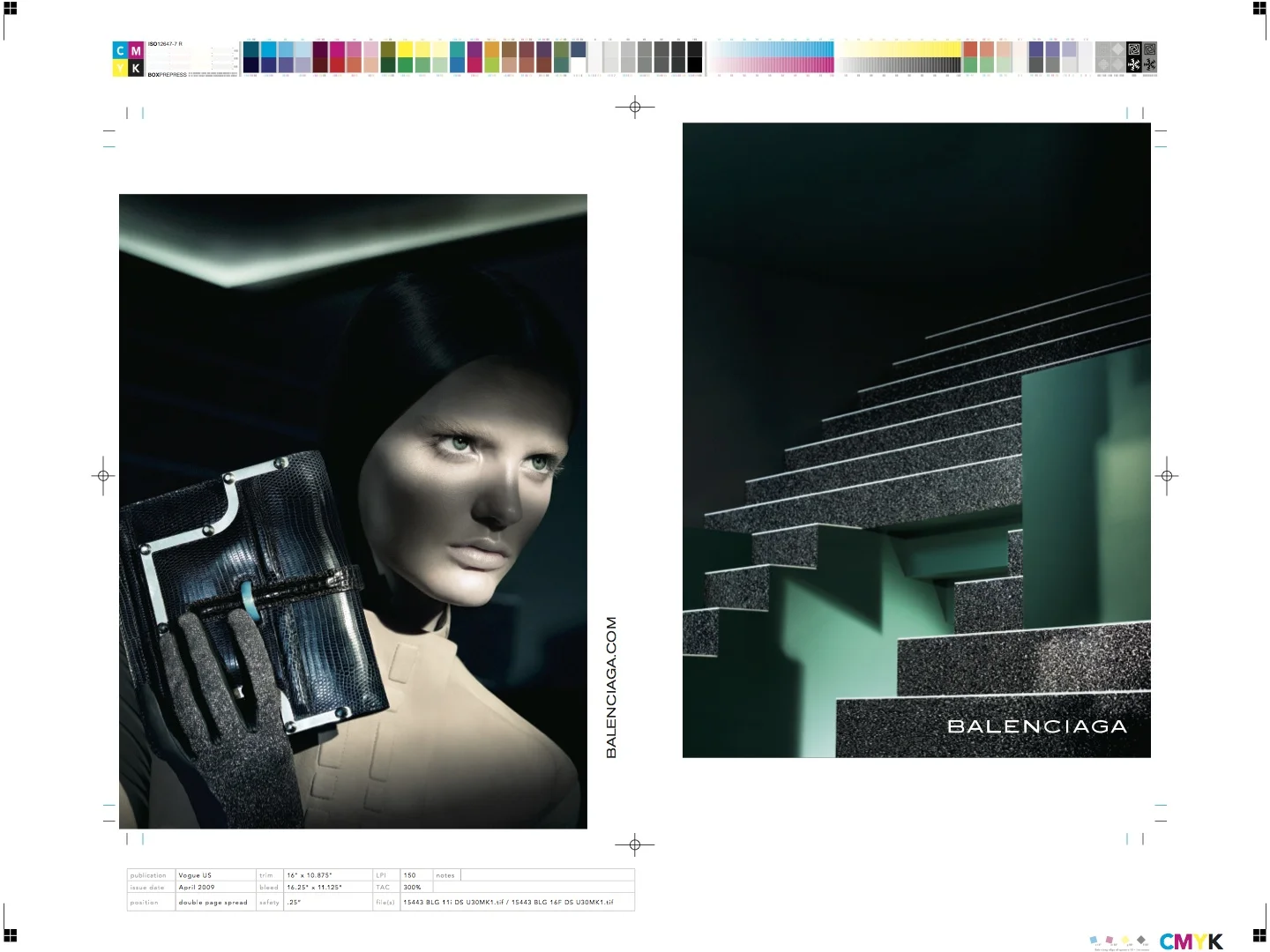The height and width of the screenshot is (952, 1270).
Task: Click the cyan C square in the top-left logo
Action: click(x=120, y=51)
